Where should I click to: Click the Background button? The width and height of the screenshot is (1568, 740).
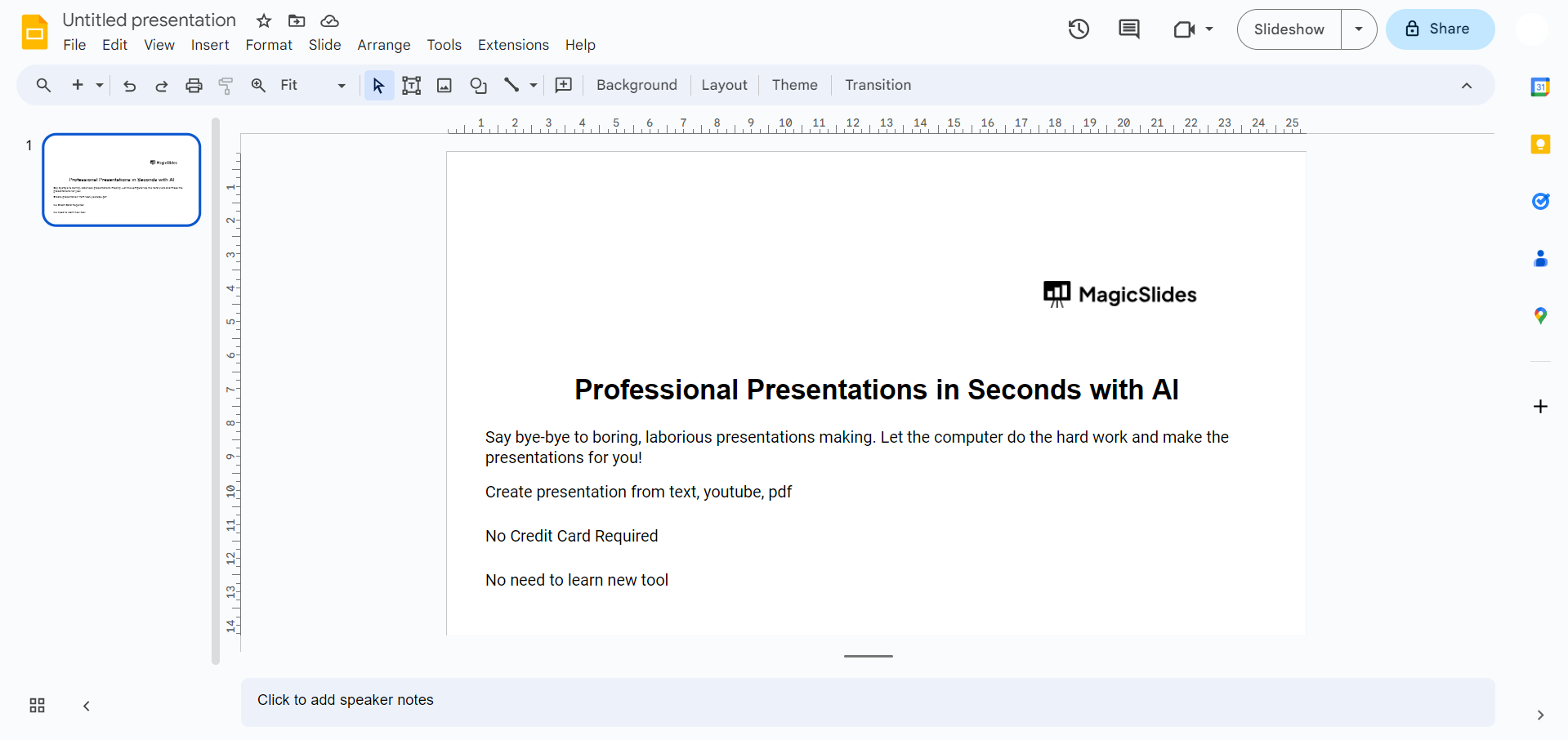[637, 86]
